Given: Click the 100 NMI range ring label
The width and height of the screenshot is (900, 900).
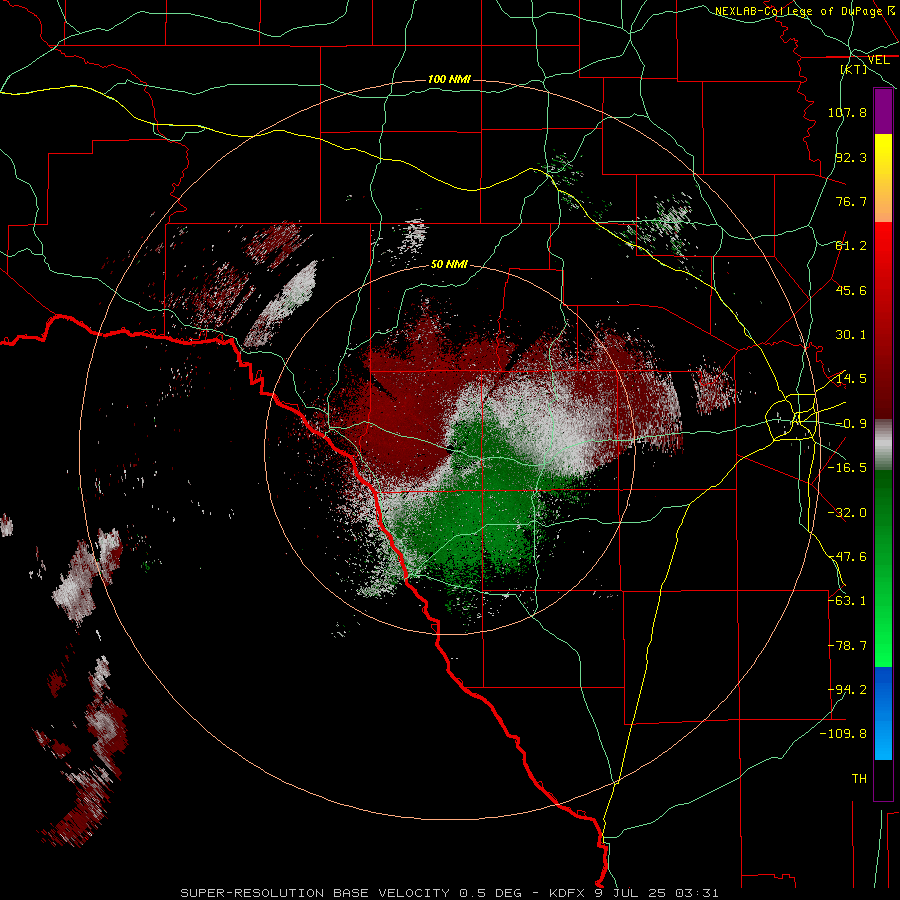Looking at the screenshot, I should pyautogui.click(x=449, y=79).
